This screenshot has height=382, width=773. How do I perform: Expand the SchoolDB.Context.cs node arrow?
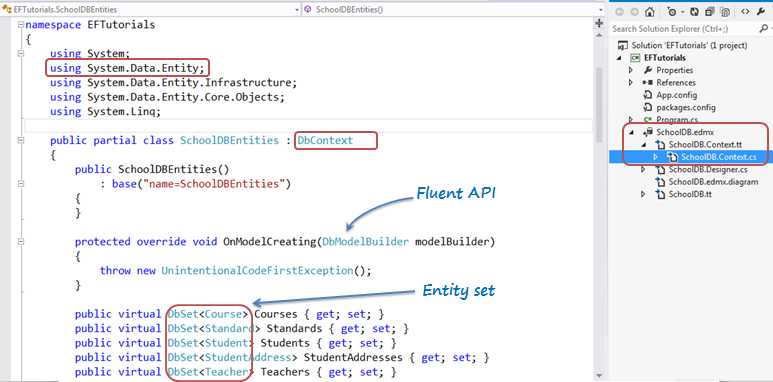click(656, 157)
